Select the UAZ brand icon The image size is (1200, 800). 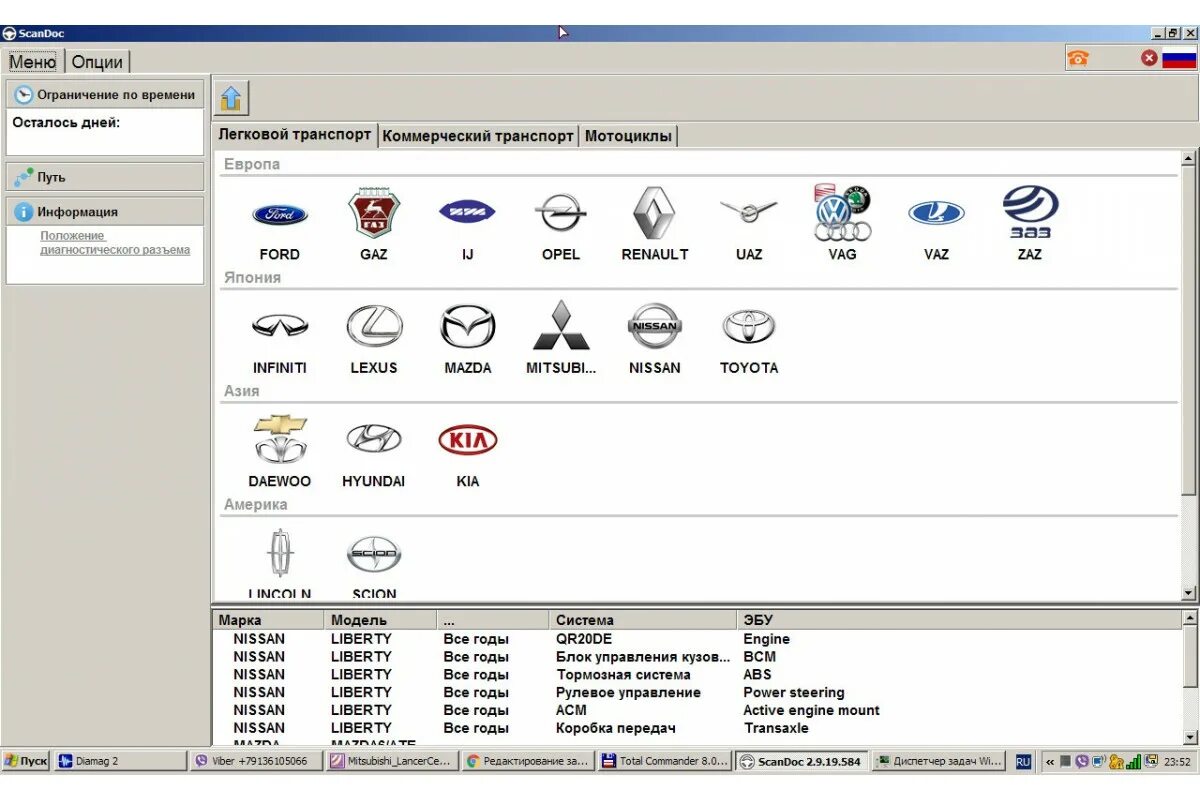coord(748,212)
